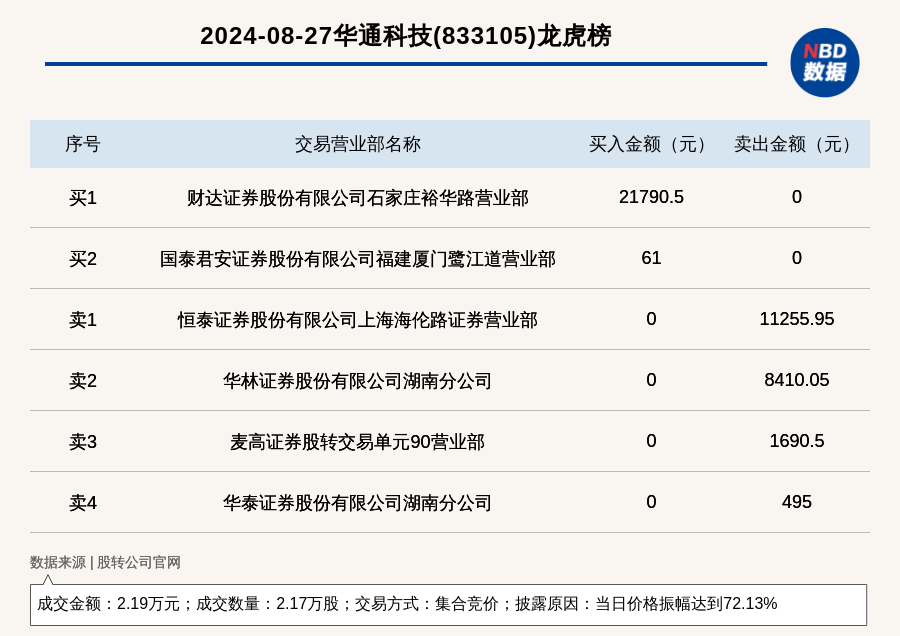
Task: Select 麦高证券股转交易单元90营业部
Action: click(358, 442)
